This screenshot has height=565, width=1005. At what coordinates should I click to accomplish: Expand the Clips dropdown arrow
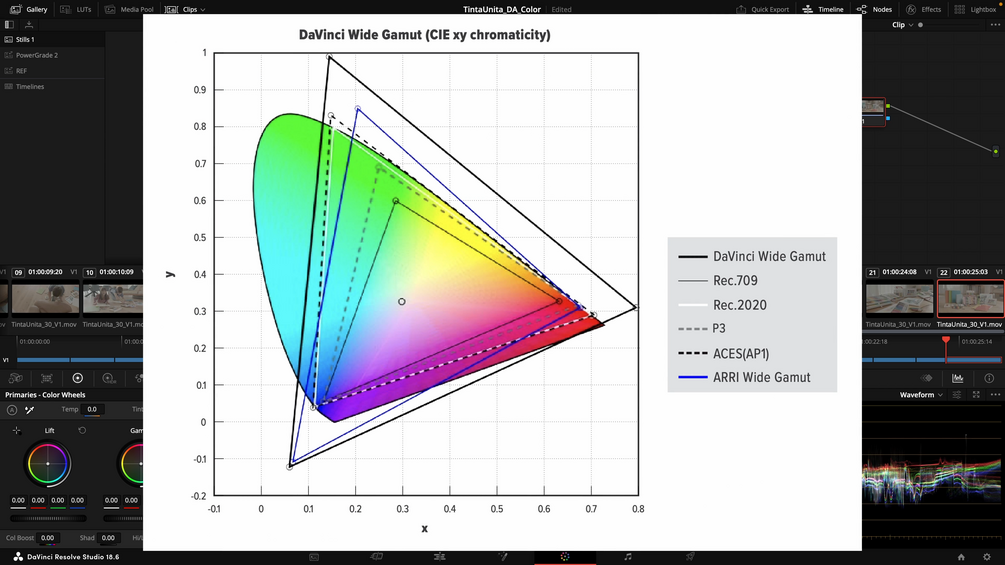point(203,10)
